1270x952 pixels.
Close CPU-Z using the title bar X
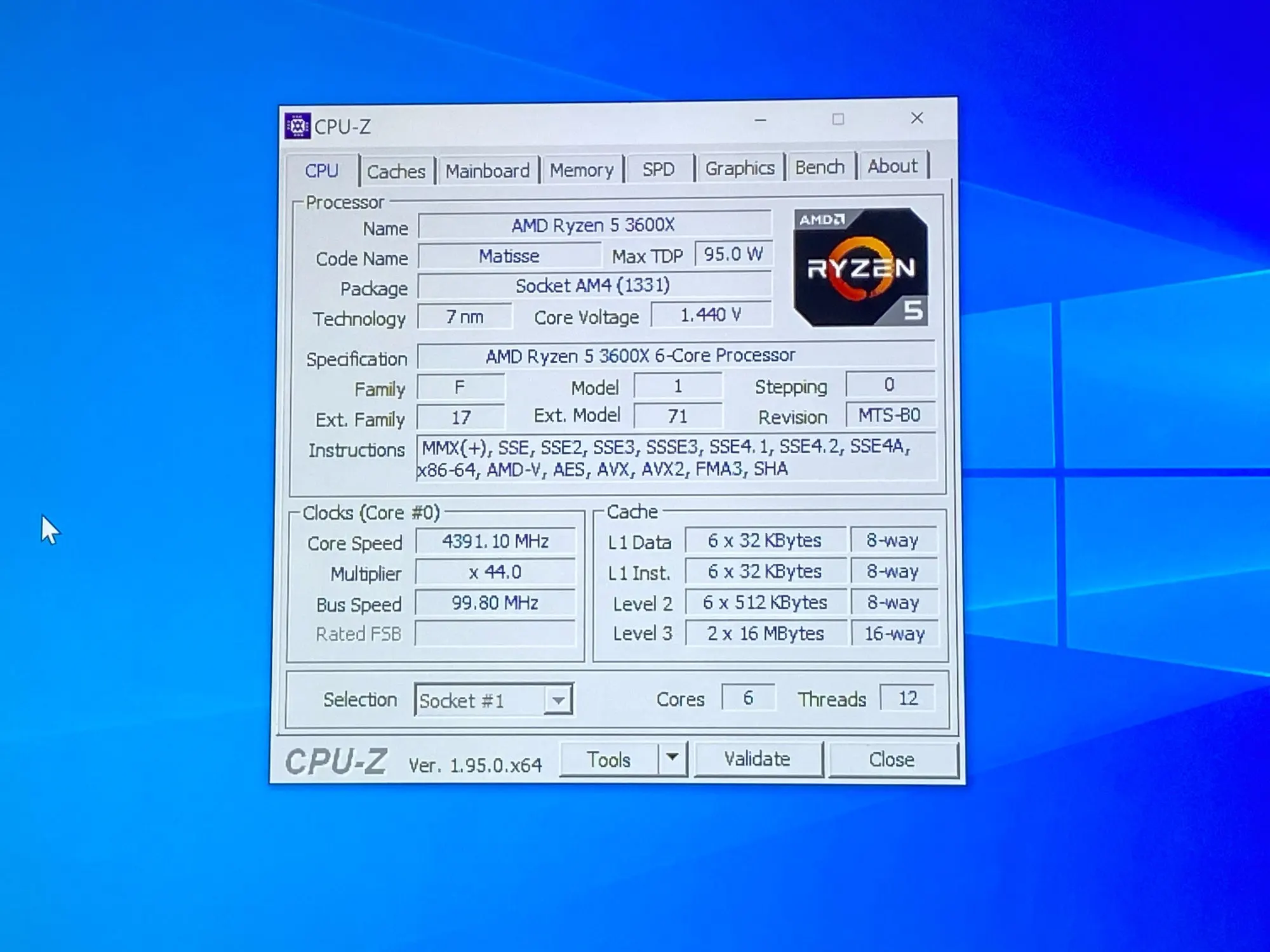click(x=916, y=119)
